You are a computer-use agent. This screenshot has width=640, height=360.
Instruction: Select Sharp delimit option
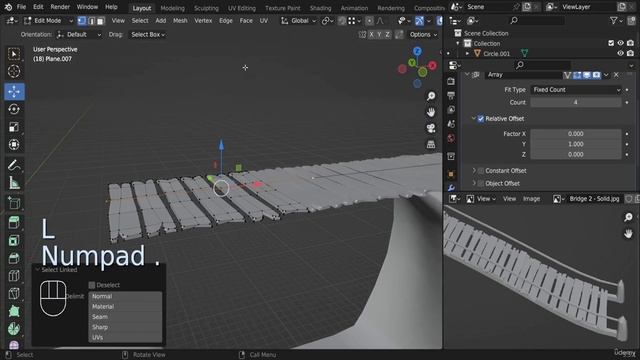tap(125, 327)
